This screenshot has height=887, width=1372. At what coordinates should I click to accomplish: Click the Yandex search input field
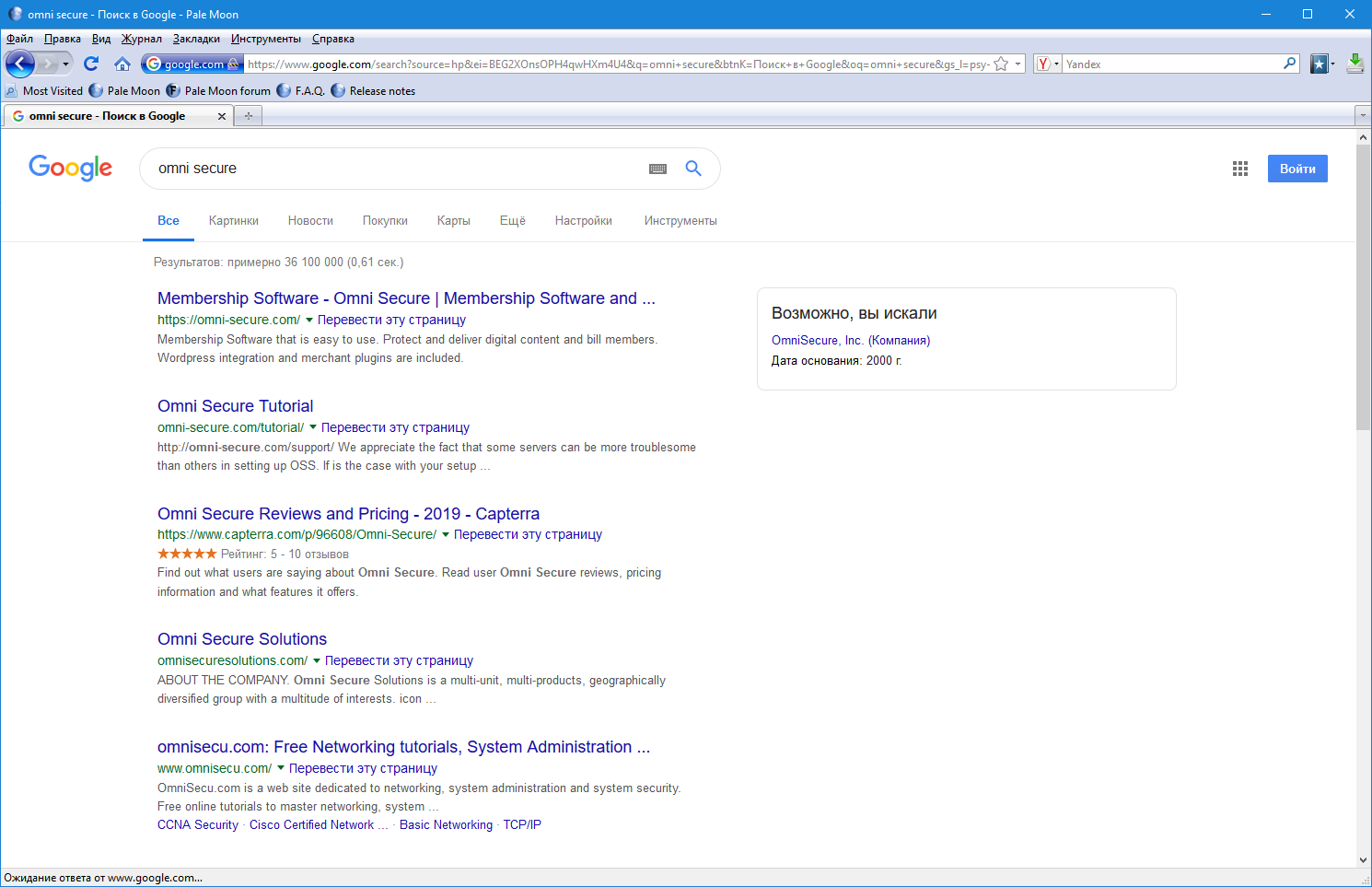coord(1172,64)
